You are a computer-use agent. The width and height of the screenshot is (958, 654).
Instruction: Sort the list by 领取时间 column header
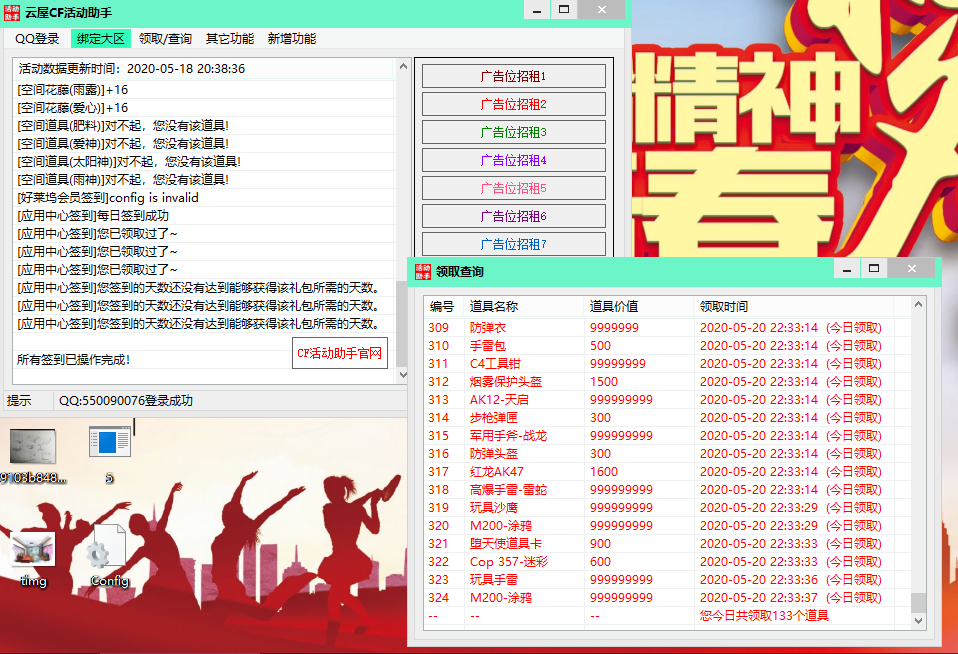pyautogui.click(x=723, y=307)
